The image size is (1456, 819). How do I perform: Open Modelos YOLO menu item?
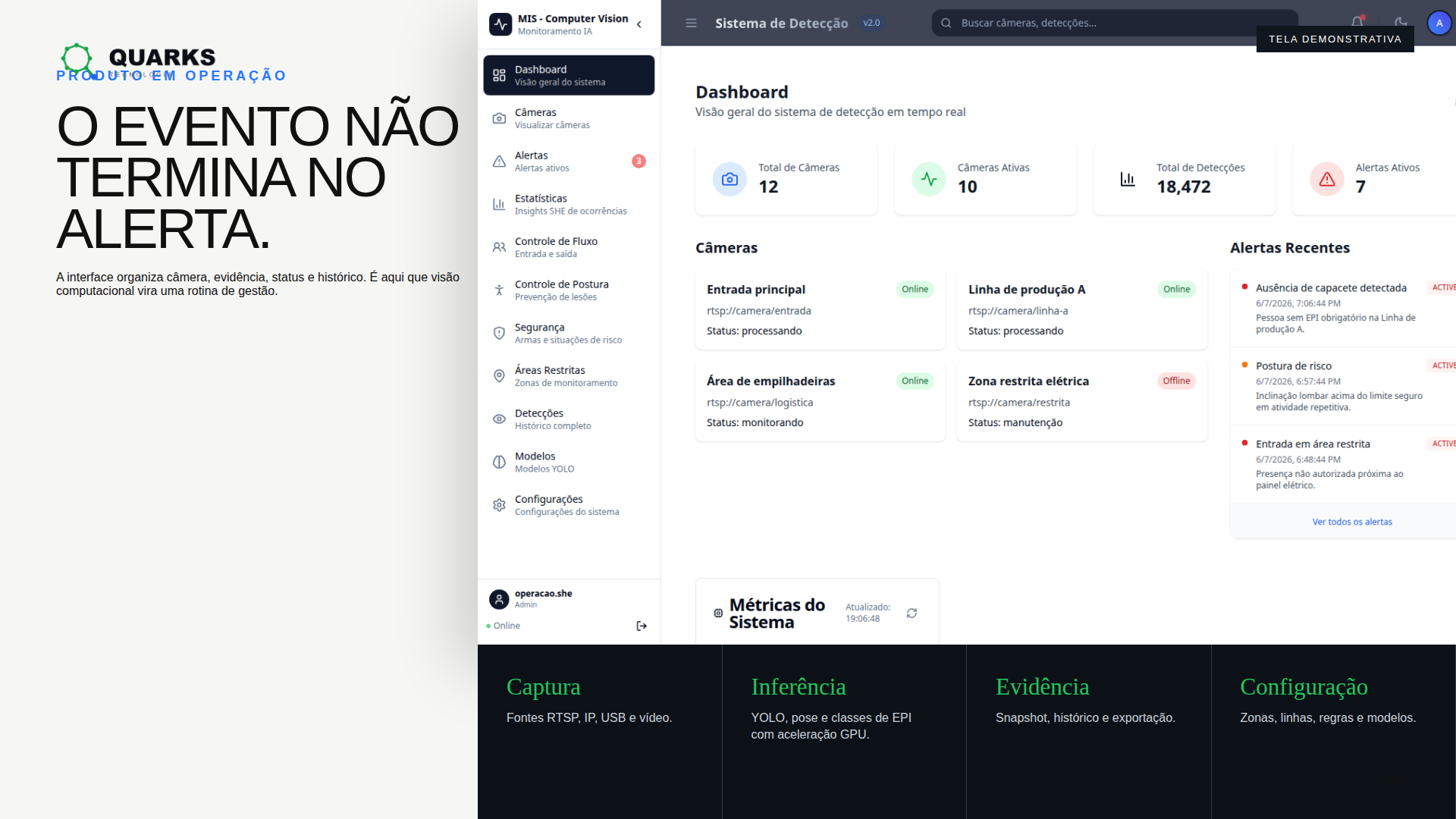[x=569, y=462]
